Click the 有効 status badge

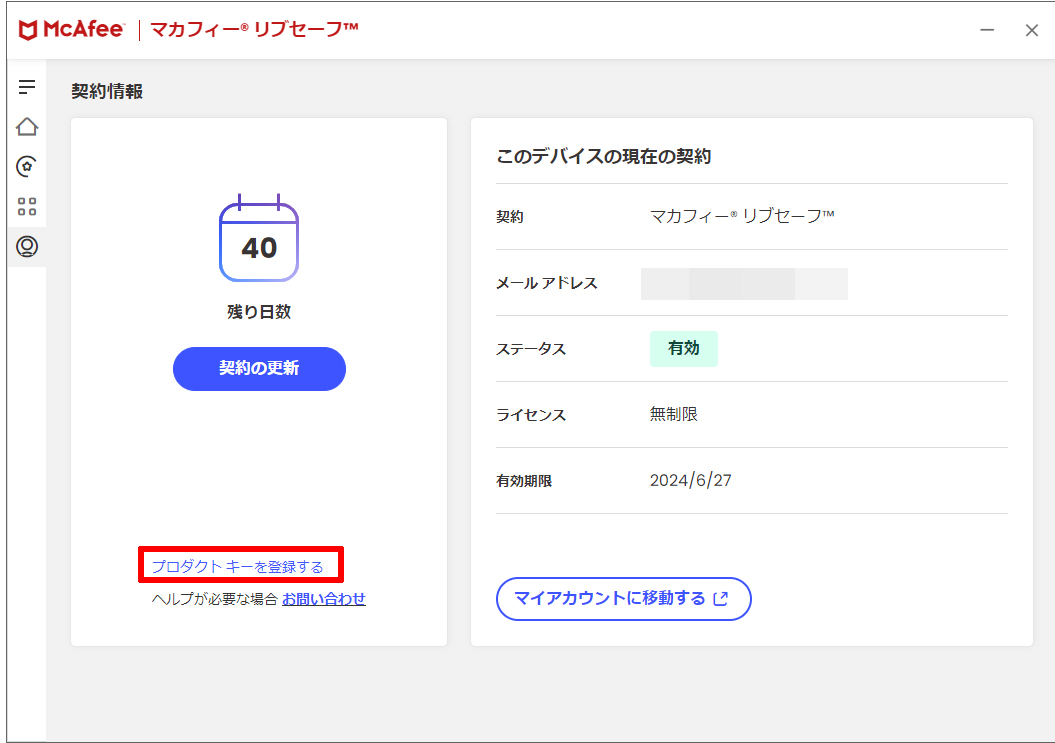tap(684, 349)
